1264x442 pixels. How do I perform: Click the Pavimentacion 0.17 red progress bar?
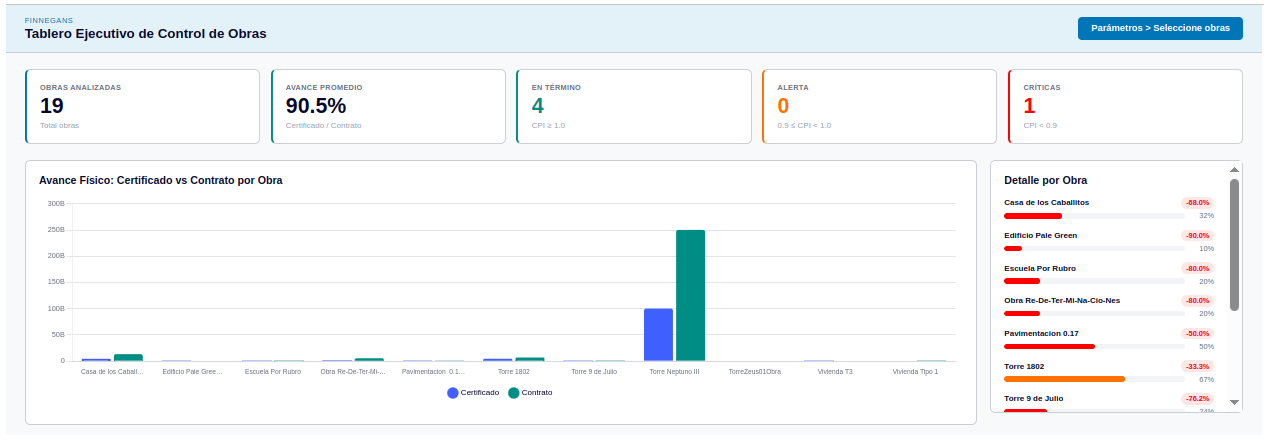[1049, 346]
